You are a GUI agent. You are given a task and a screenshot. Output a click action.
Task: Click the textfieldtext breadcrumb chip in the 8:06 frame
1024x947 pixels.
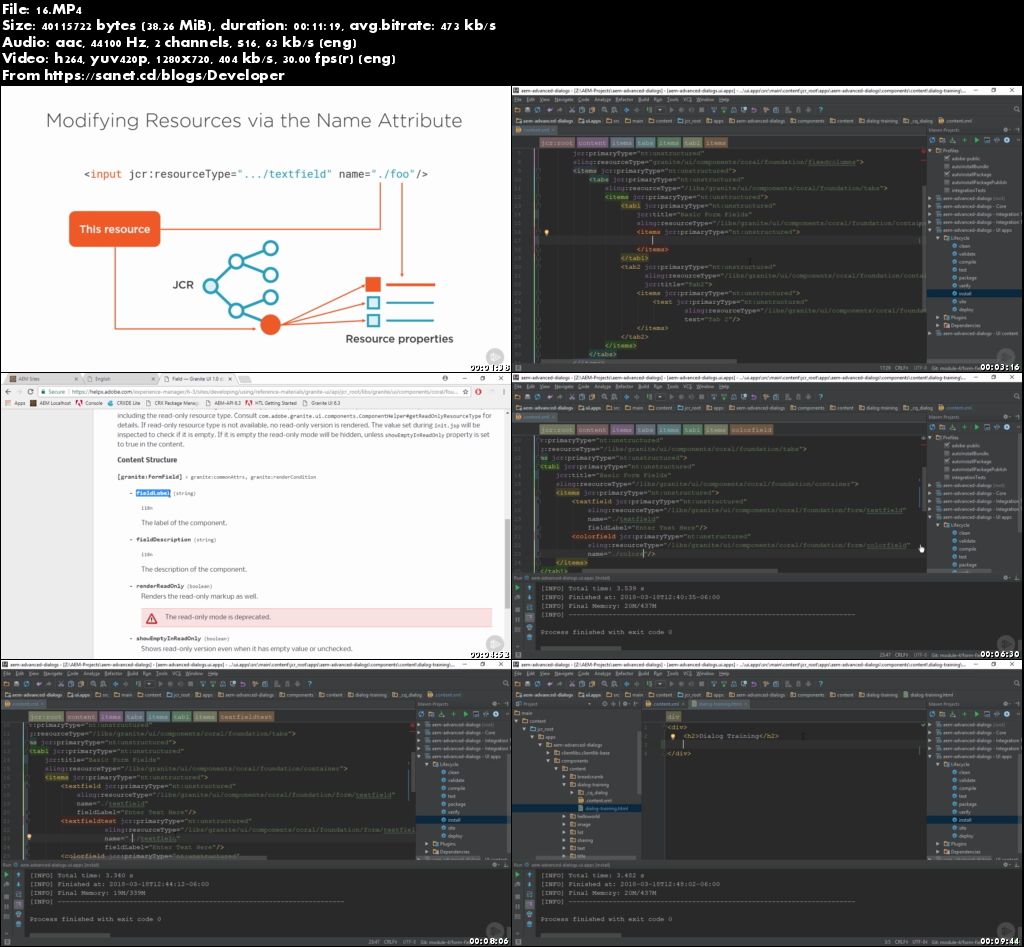tap(246, 717)
